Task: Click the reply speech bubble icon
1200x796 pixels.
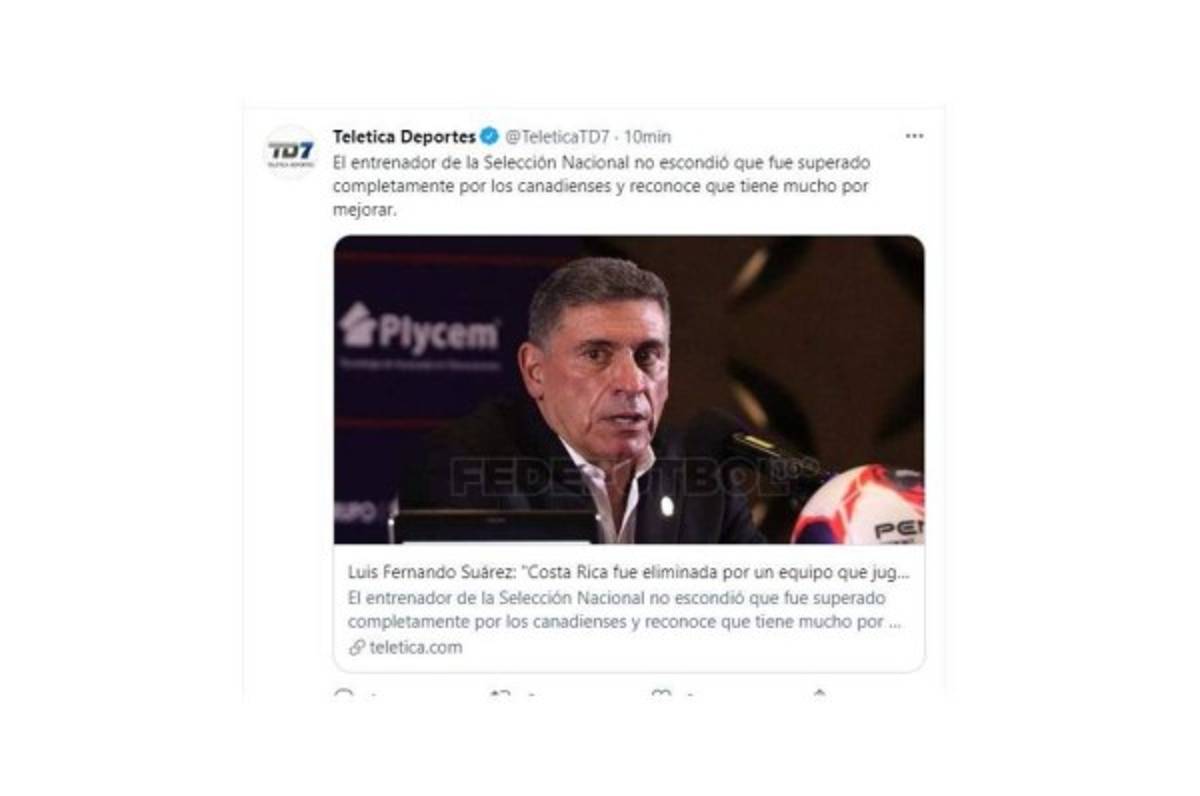Action: tap(344, 693)
